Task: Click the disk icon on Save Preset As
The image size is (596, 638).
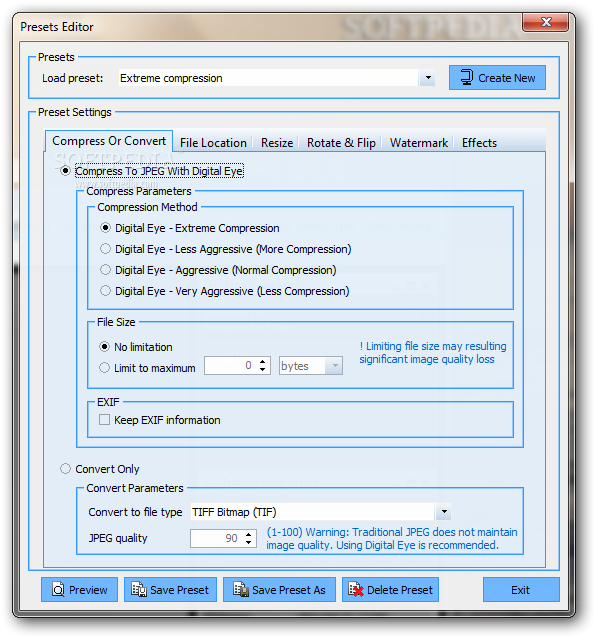Action: point(240,590)
